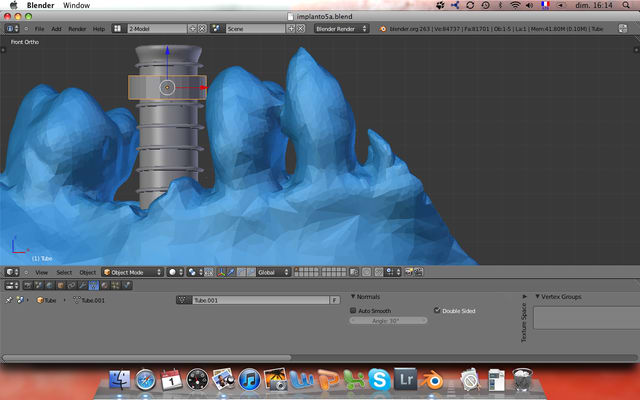Open Lightroom from the Dock

pos(405,379)
